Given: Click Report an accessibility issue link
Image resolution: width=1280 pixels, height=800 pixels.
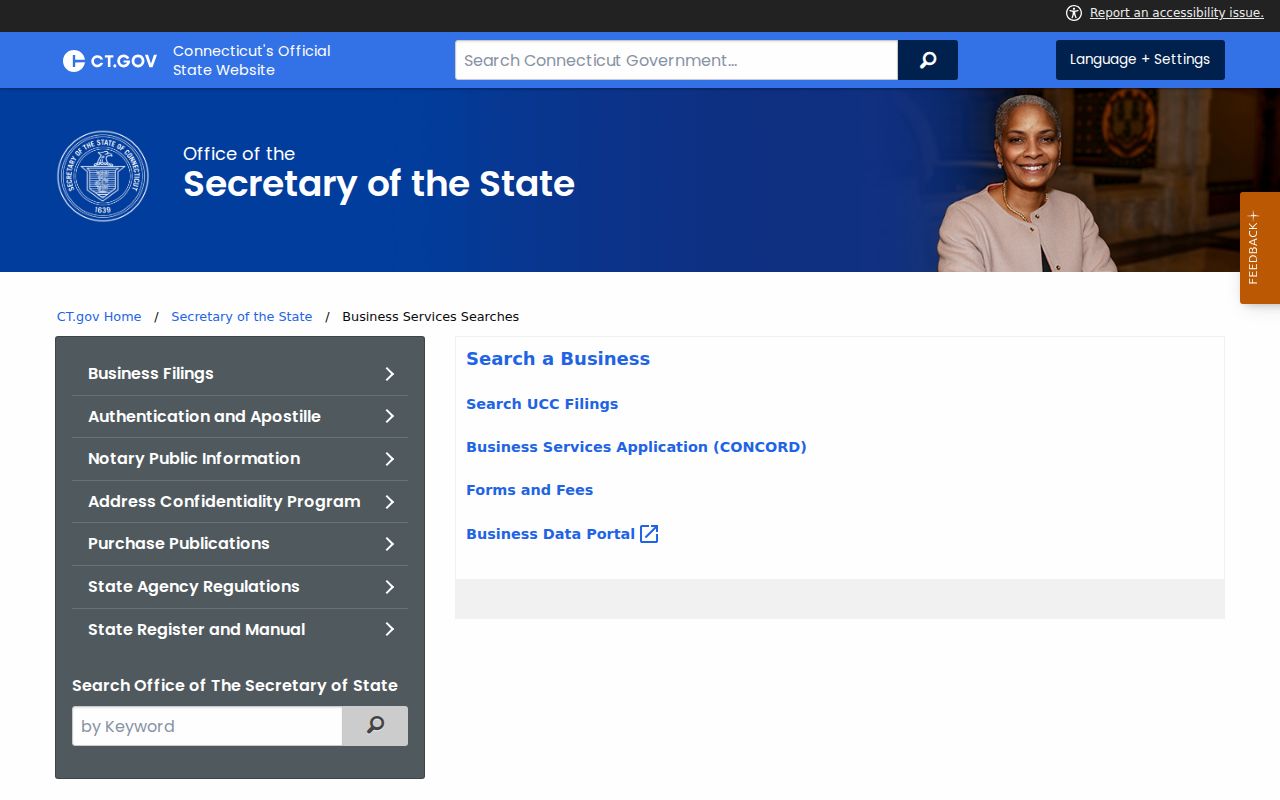Looking at the screenshot, I should (x=1177, y=13).
